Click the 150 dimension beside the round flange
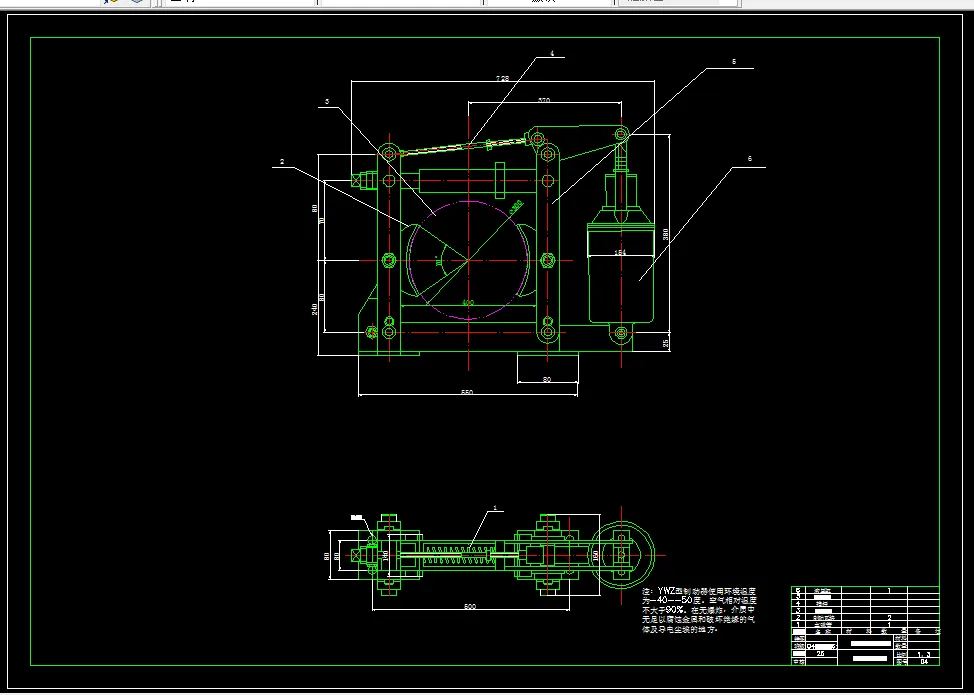Viewport: 974px width, 695px height. point(596,555)
